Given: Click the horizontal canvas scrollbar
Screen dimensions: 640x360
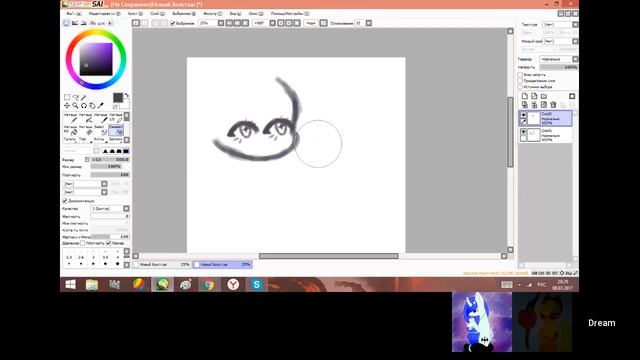Looking at the screenshot, I should point(329,256).
